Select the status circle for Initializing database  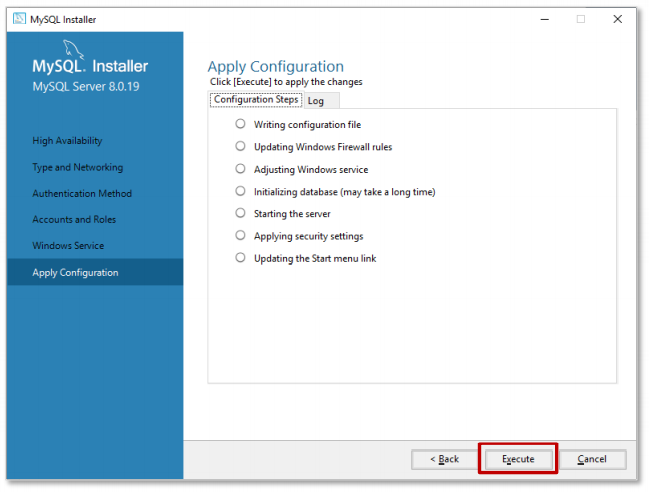pos(240,191)
